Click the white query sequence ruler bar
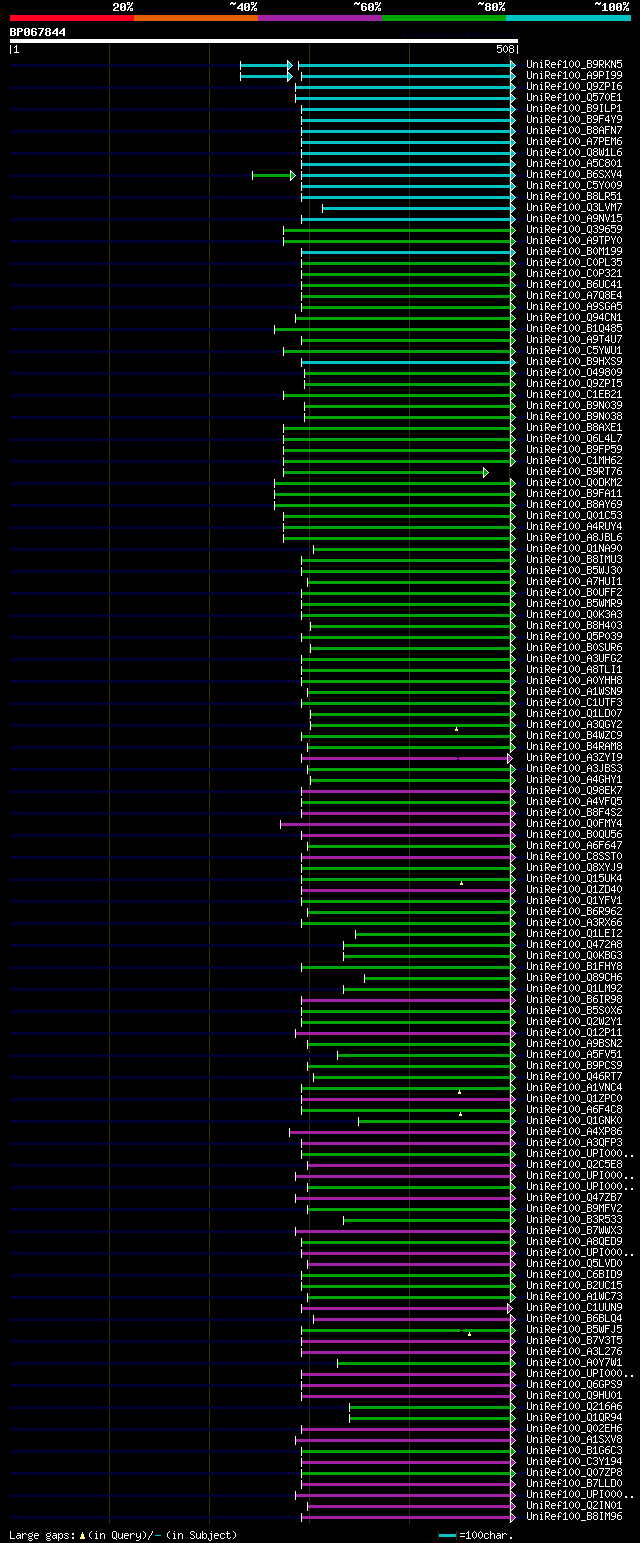 tap(264, 41)
